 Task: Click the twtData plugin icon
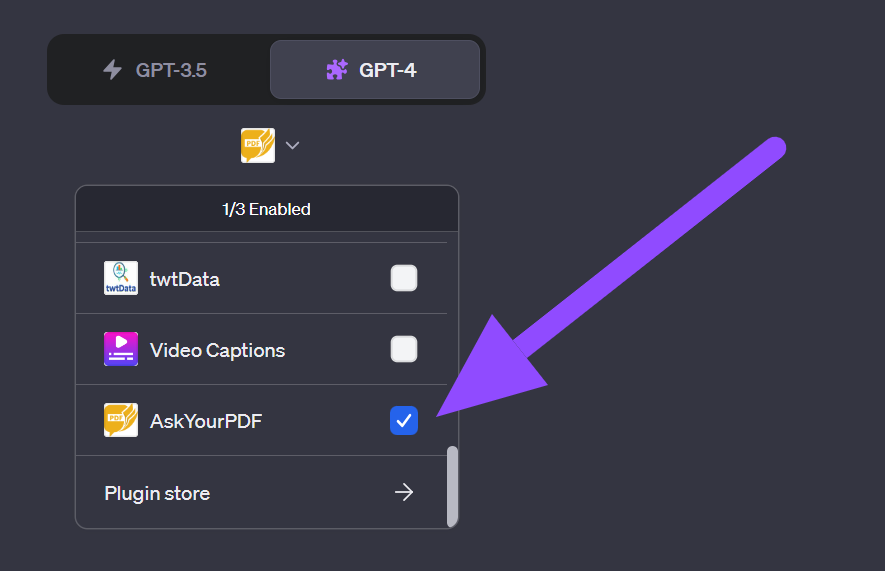[x=121, y=278]
